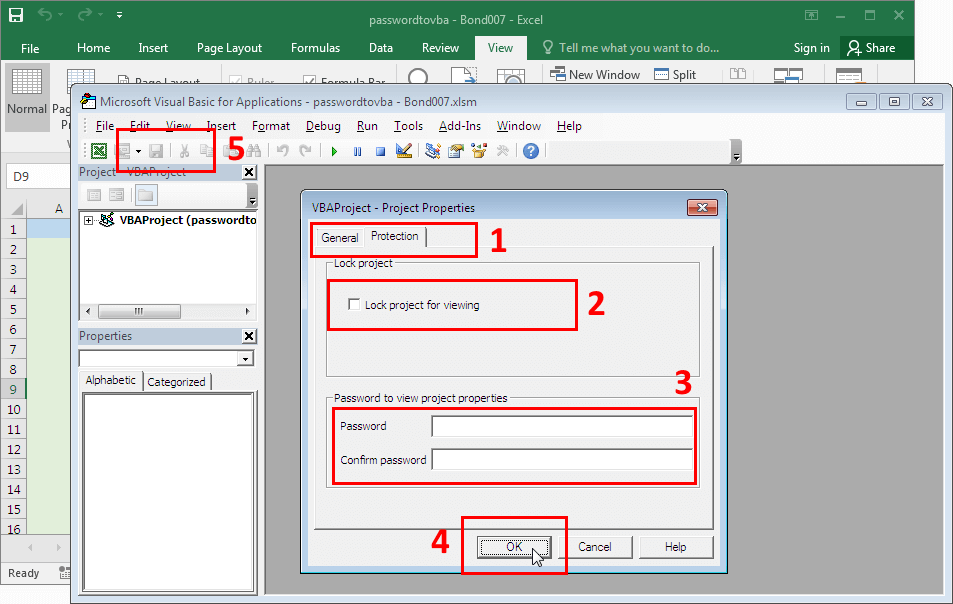Enable Lock project for viewing checkbox
Viewport: 953px width, 604px height.
[354, 305]
